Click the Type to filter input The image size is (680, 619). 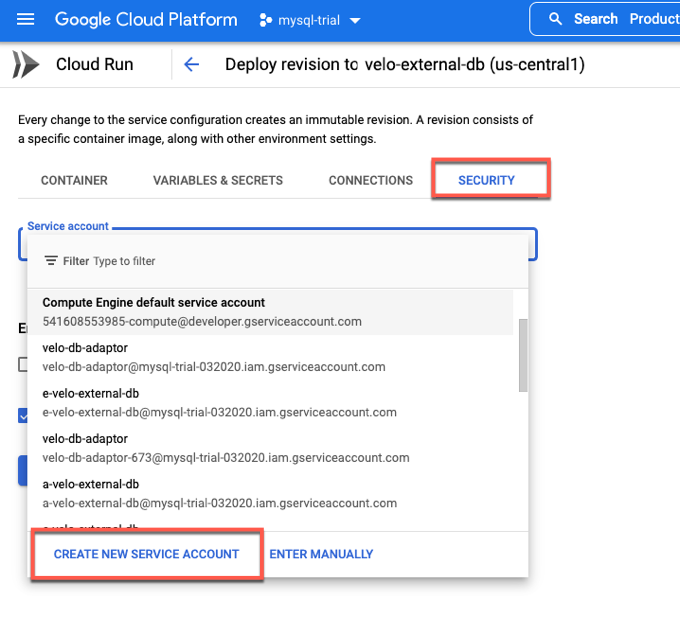(x=124, y=261)
